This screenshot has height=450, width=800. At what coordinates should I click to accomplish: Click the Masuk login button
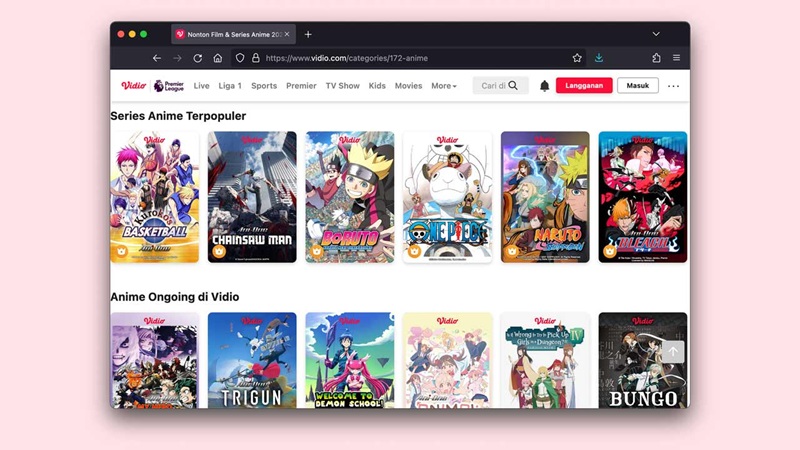[637, 86]
